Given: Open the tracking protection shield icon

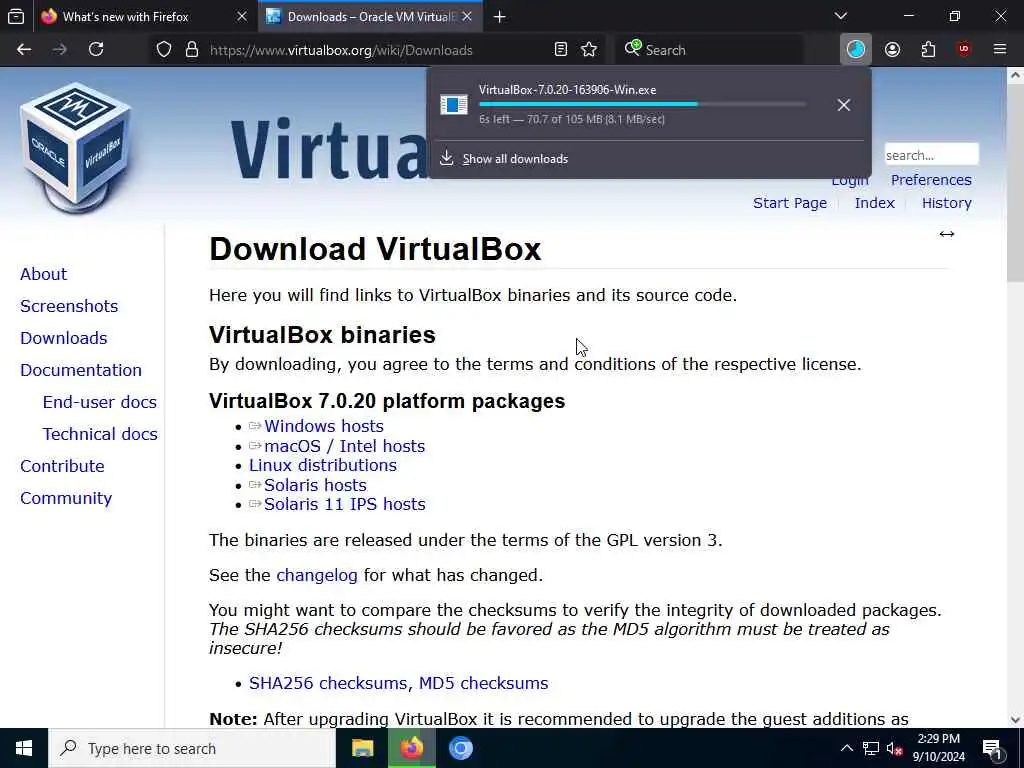Looking at the screenshot, I should point(164,50).
